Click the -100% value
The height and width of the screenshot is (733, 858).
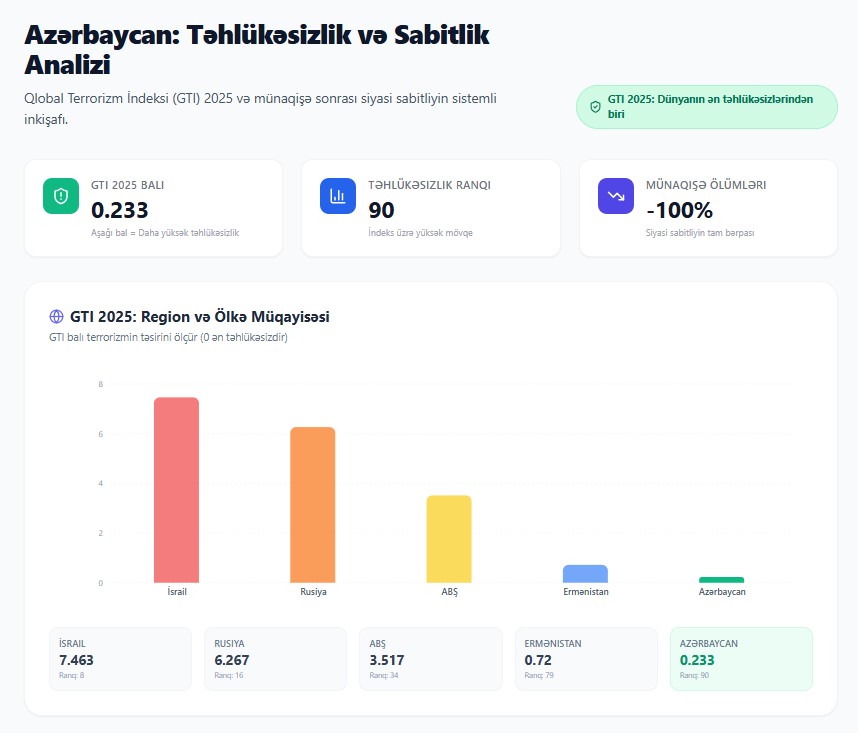pyautogui.click(x=679, y=210)
